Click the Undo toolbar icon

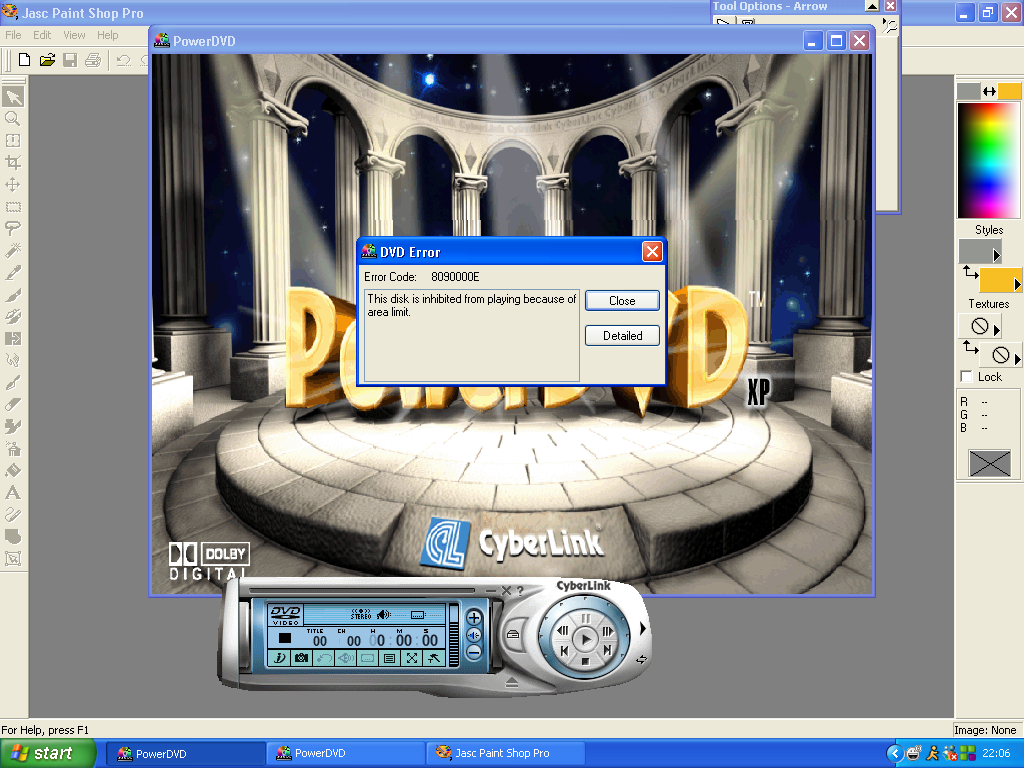[x=123, y=60]
